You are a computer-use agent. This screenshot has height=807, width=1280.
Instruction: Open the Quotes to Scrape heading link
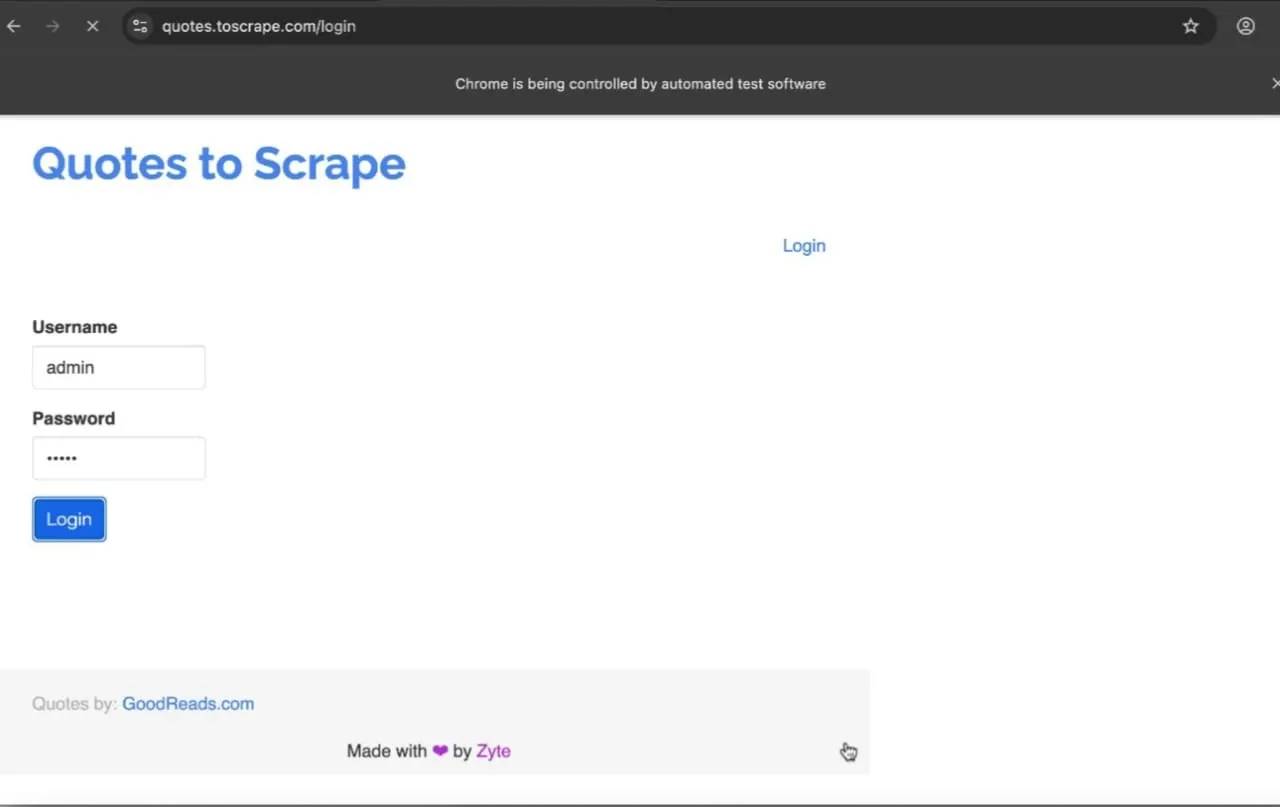tap(219, 164)
